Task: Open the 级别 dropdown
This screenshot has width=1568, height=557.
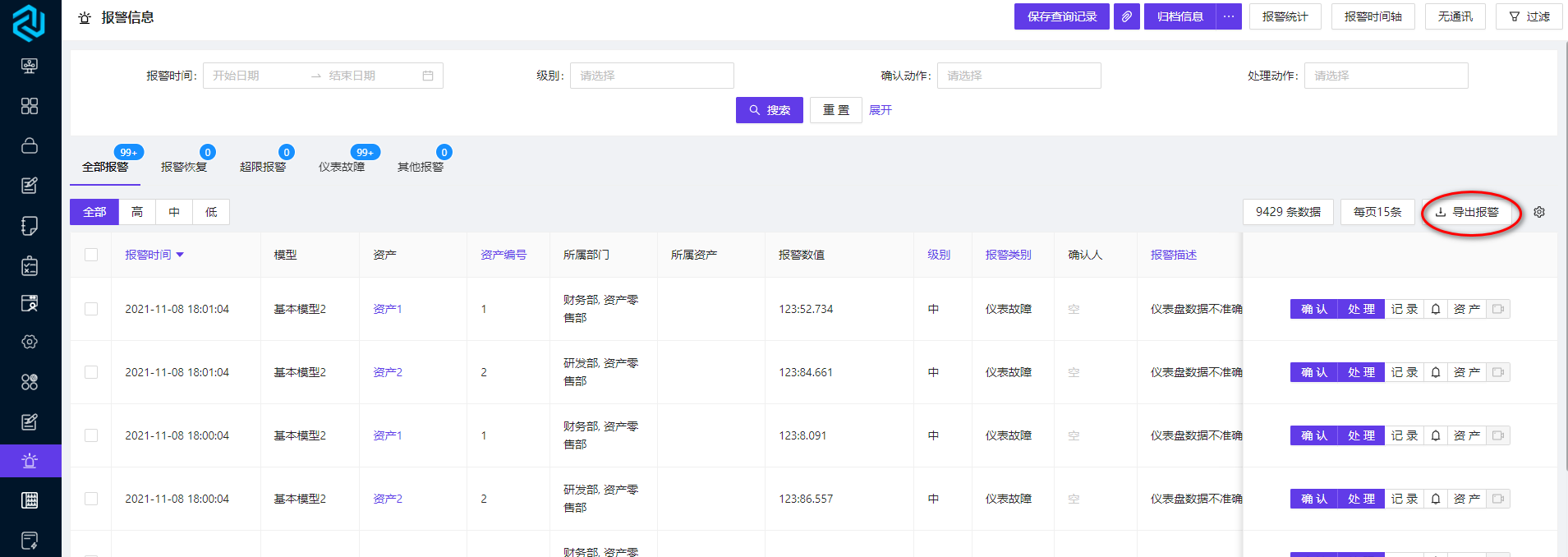Action: click(x=652, y=76)
